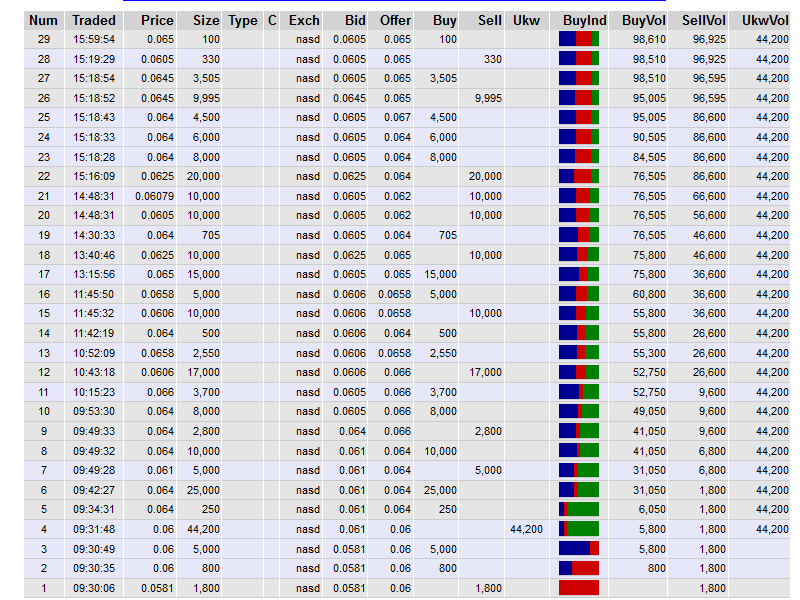Click the BuyVol column header
Viewport: 800px width, 600px height.
click(x=644, y=20)
